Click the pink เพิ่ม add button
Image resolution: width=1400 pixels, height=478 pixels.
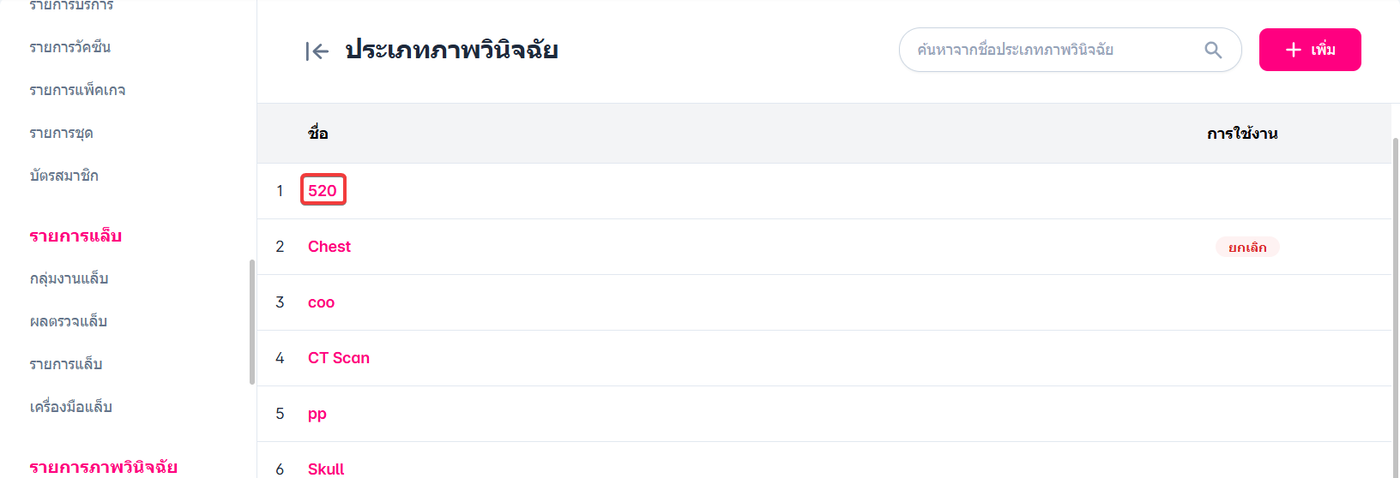(x=1309, y=50)
